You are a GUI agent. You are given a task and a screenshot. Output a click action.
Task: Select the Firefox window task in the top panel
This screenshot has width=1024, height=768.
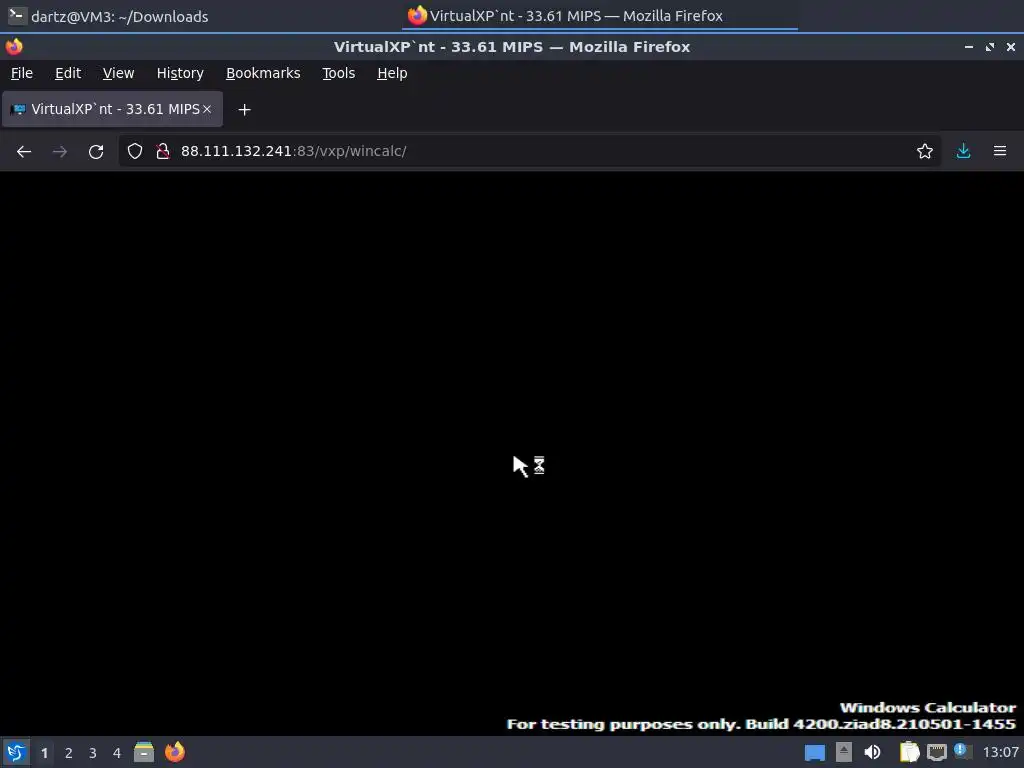600,16
